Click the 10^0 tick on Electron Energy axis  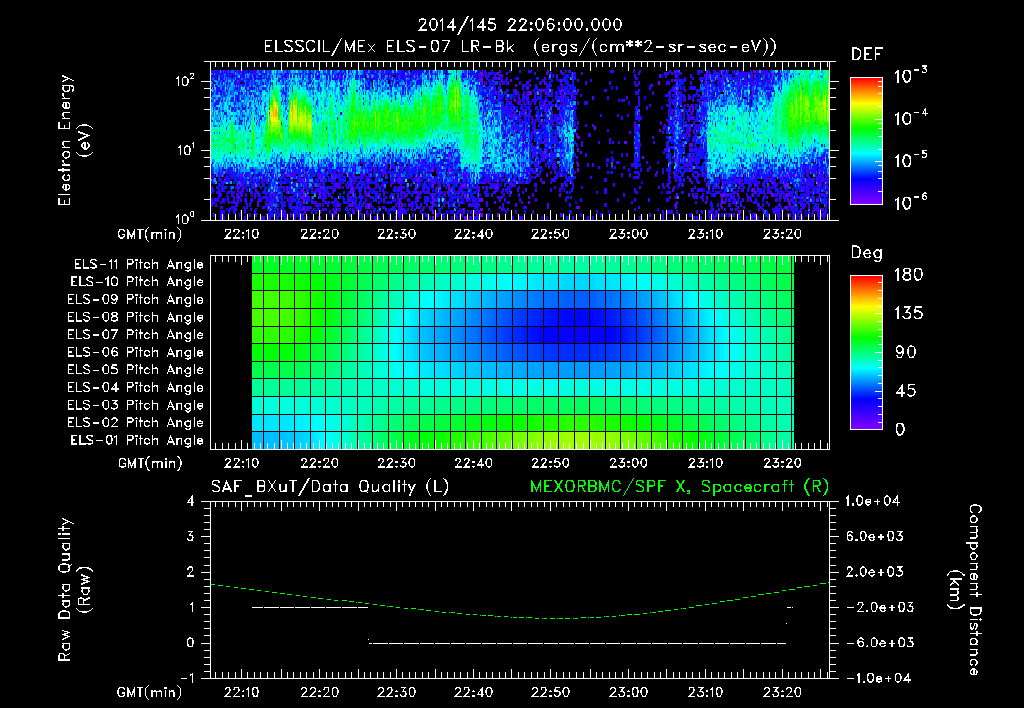click(x=185, y=217)
